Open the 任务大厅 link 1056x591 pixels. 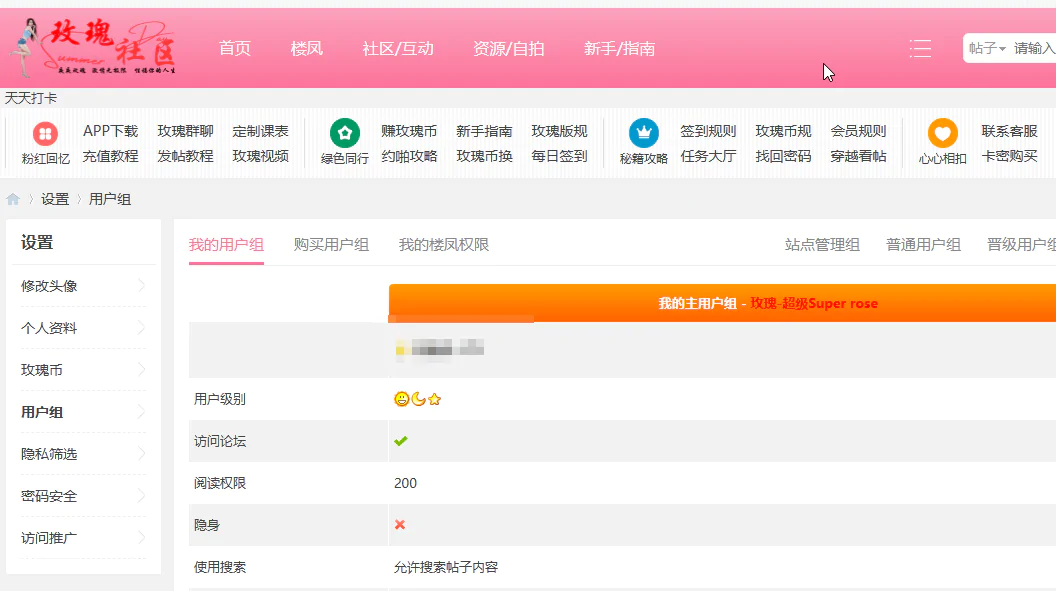point(708,156)
